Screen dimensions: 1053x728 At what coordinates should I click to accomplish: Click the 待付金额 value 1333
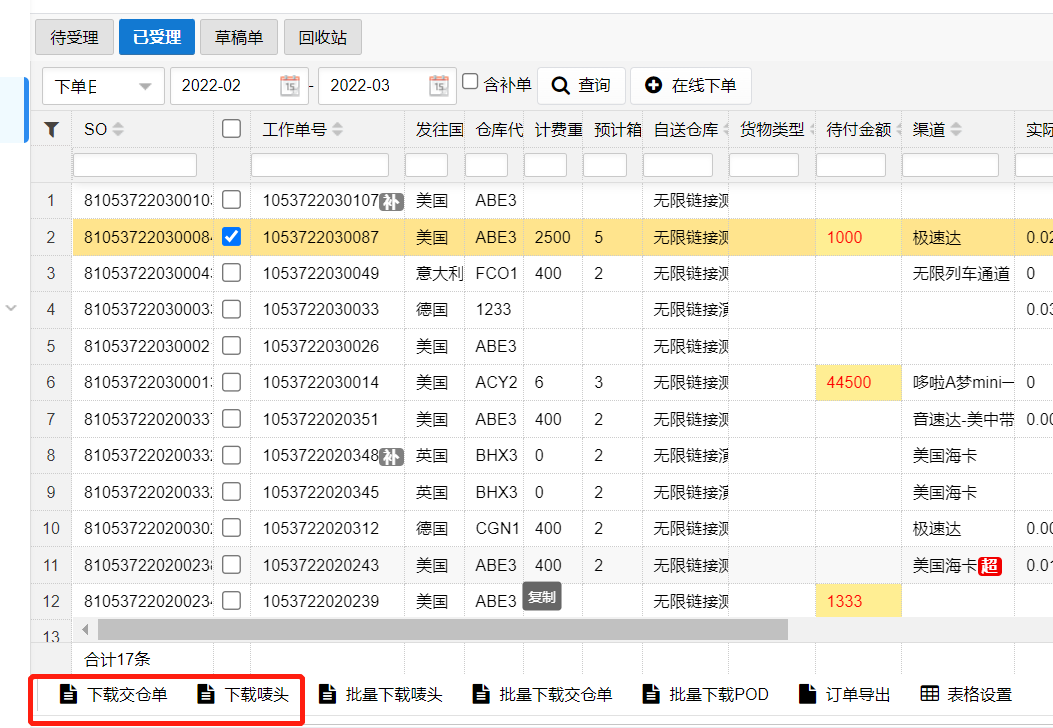pos(844,601)
